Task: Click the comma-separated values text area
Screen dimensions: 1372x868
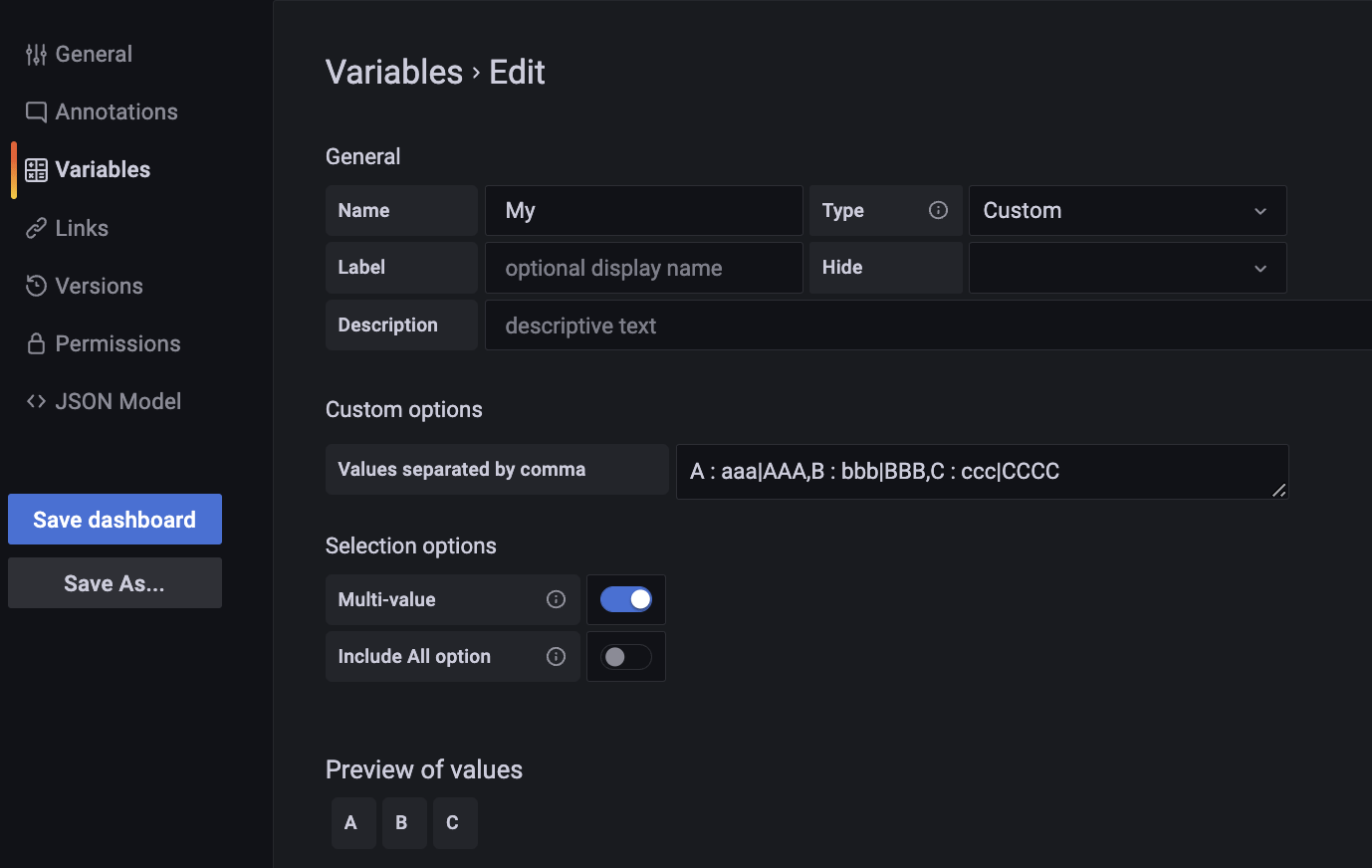Action: pos(982,472)
